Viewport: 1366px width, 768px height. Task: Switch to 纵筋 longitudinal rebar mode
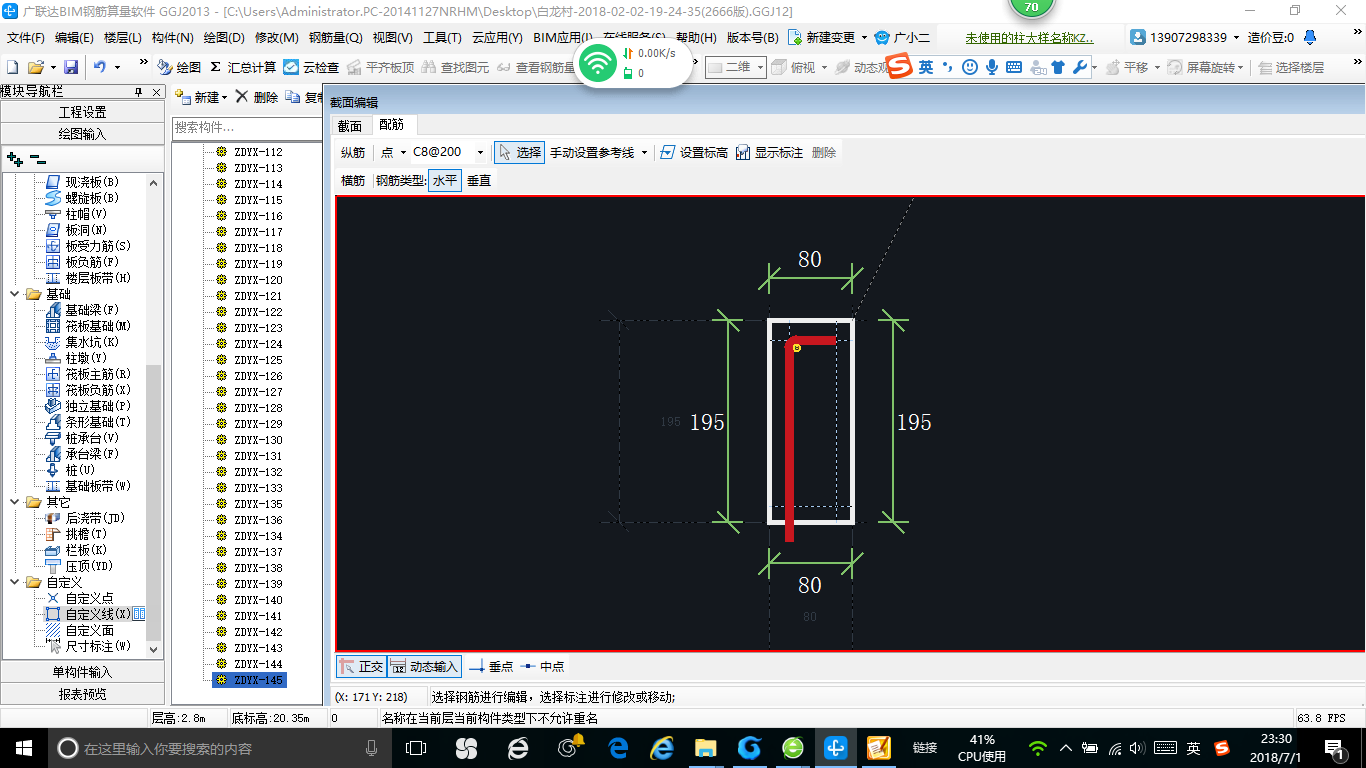coord(352,152)
